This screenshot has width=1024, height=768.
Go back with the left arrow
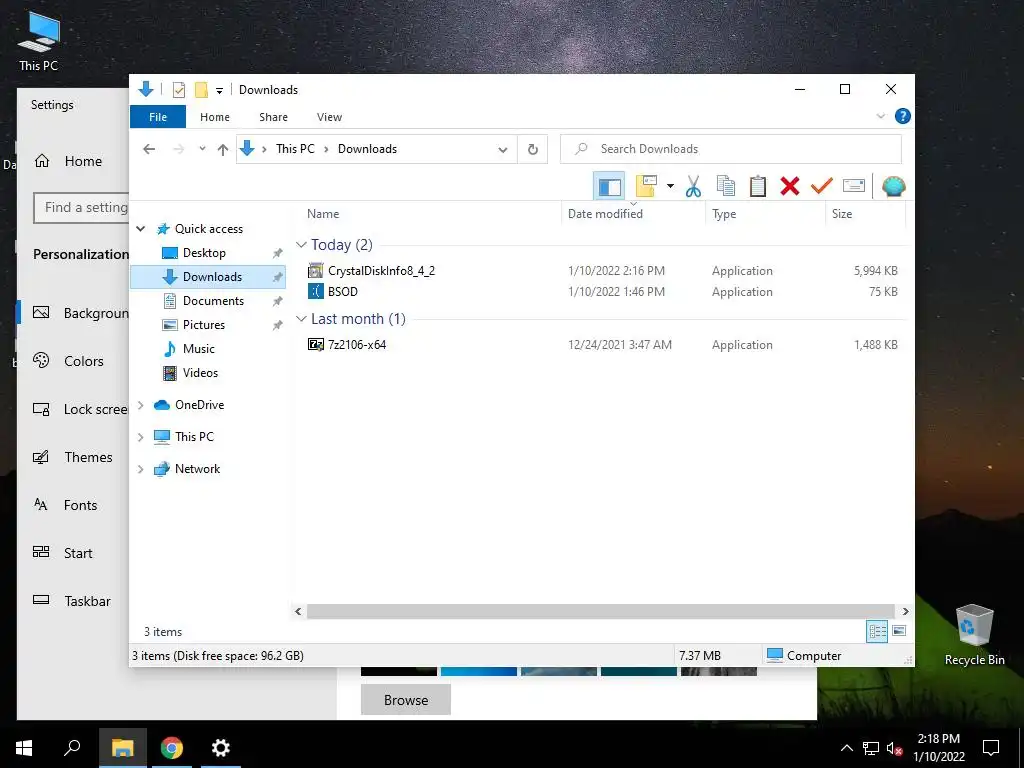pos(149,149)
